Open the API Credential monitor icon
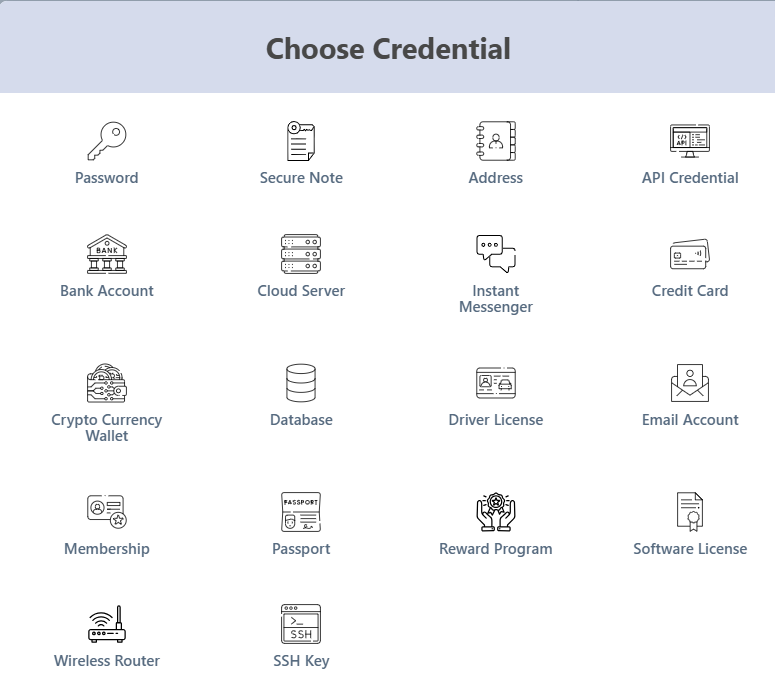 click(689, 141)
